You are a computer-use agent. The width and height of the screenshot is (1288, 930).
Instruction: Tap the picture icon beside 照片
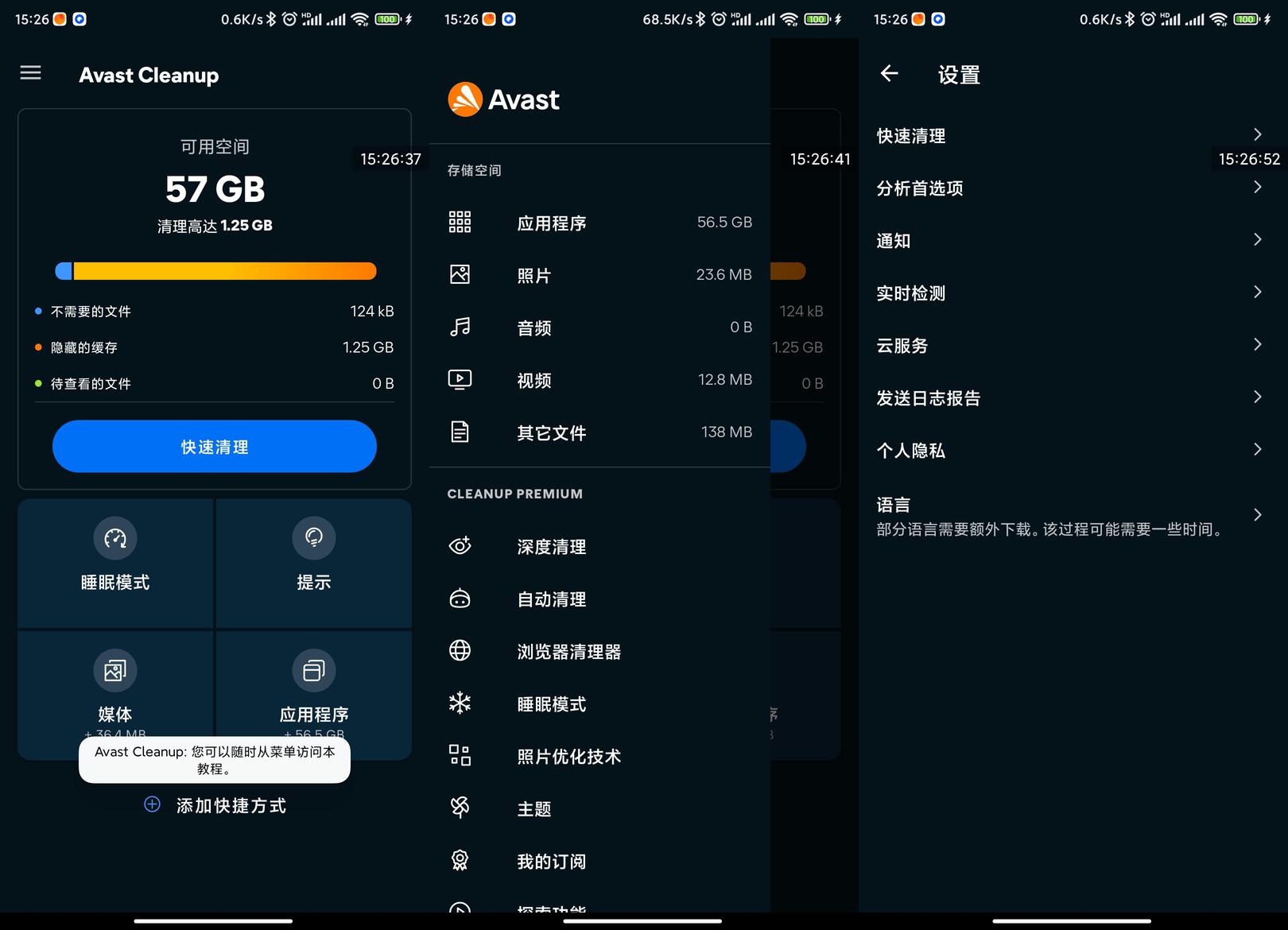pos(460,274)
